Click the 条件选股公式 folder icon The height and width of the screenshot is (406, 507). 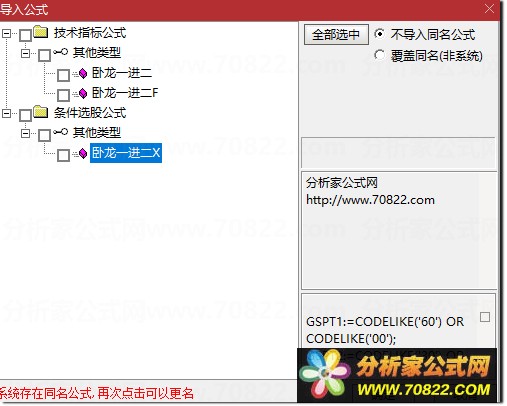pyautogui.click(x=41, y=112)
